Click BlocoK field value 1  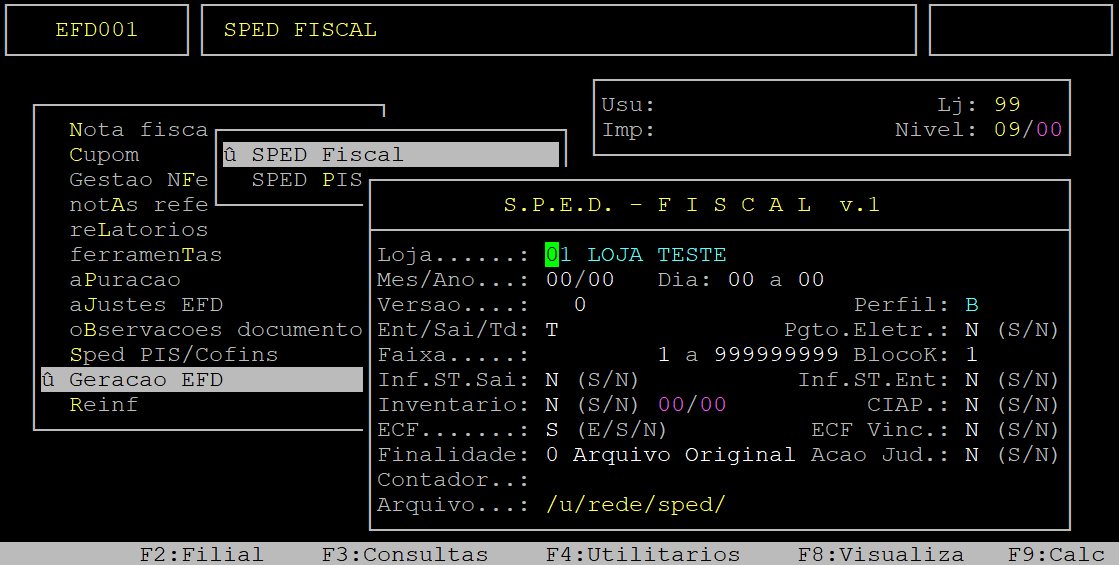point(971,355)
